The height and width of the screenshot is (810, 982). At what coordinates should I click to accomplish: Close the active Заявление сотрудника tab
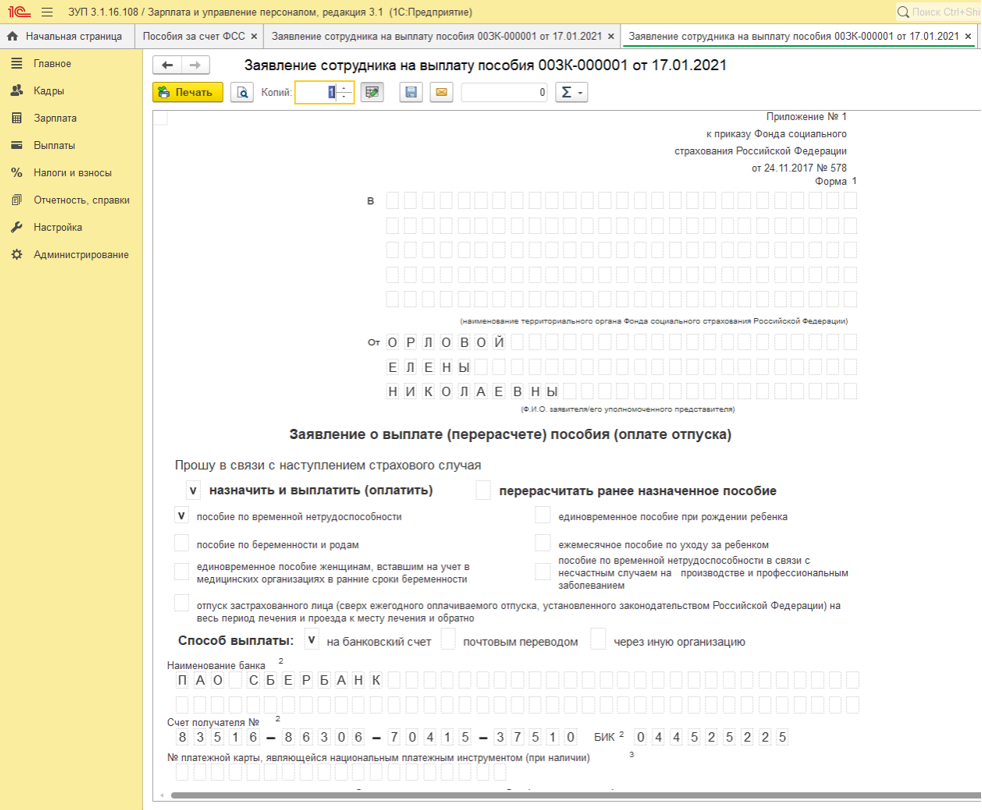(x=968, y=37)
